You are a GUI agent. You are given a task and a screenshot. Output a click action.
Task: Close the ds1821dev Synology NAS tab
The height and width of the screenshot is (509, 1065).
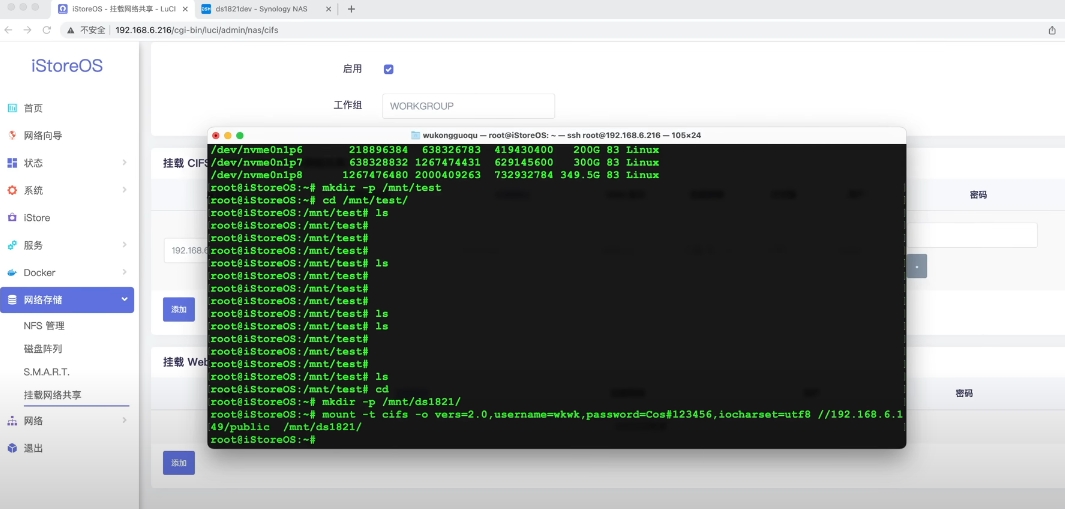329,9
